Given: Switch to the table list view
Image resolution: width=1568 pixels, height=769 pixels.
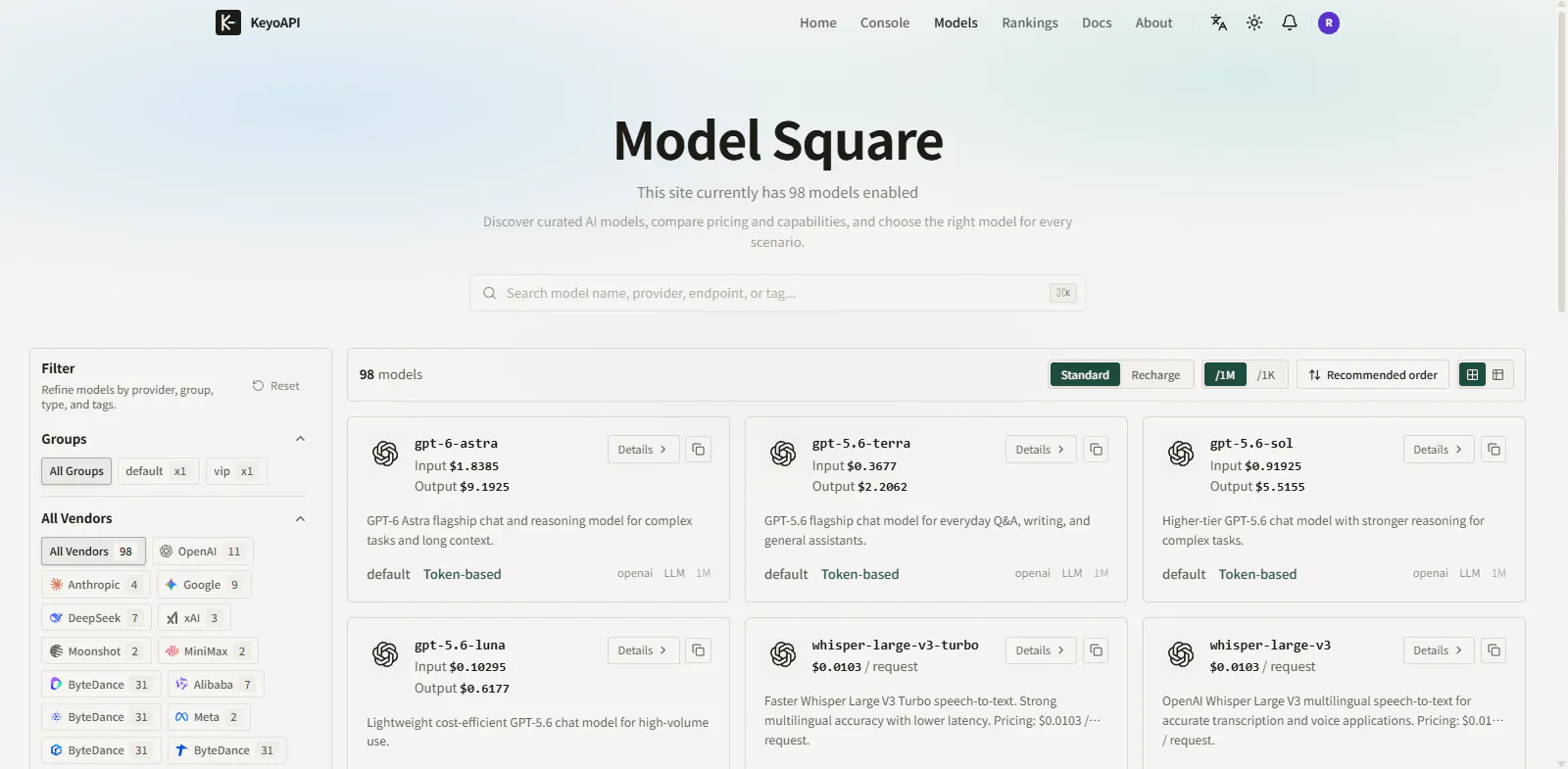Looking at the screenshot, I should [1498, 375].
